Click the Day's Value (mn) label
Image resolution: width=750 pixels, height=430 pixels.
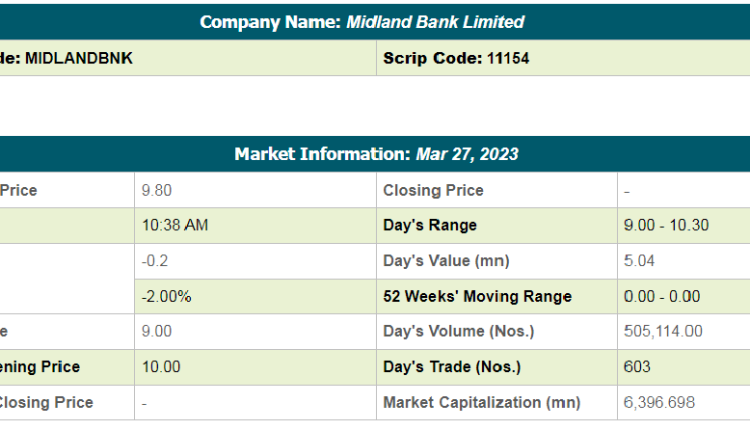[446, 261]
